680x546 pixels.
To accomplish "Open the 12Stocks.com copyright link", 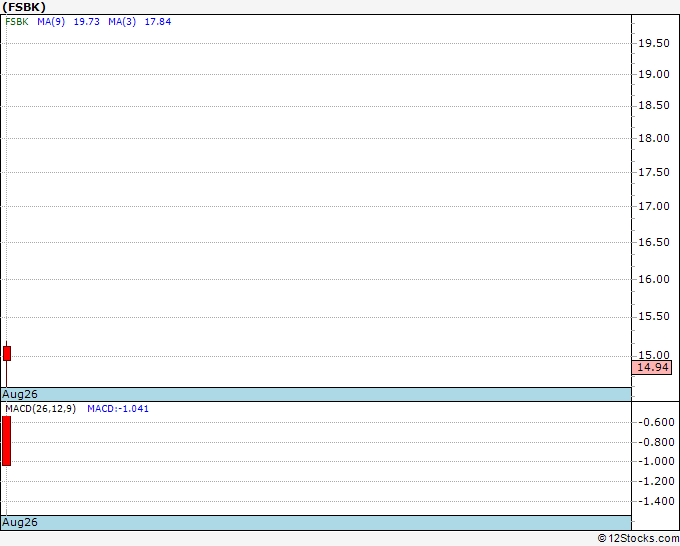I will (638, 539).
